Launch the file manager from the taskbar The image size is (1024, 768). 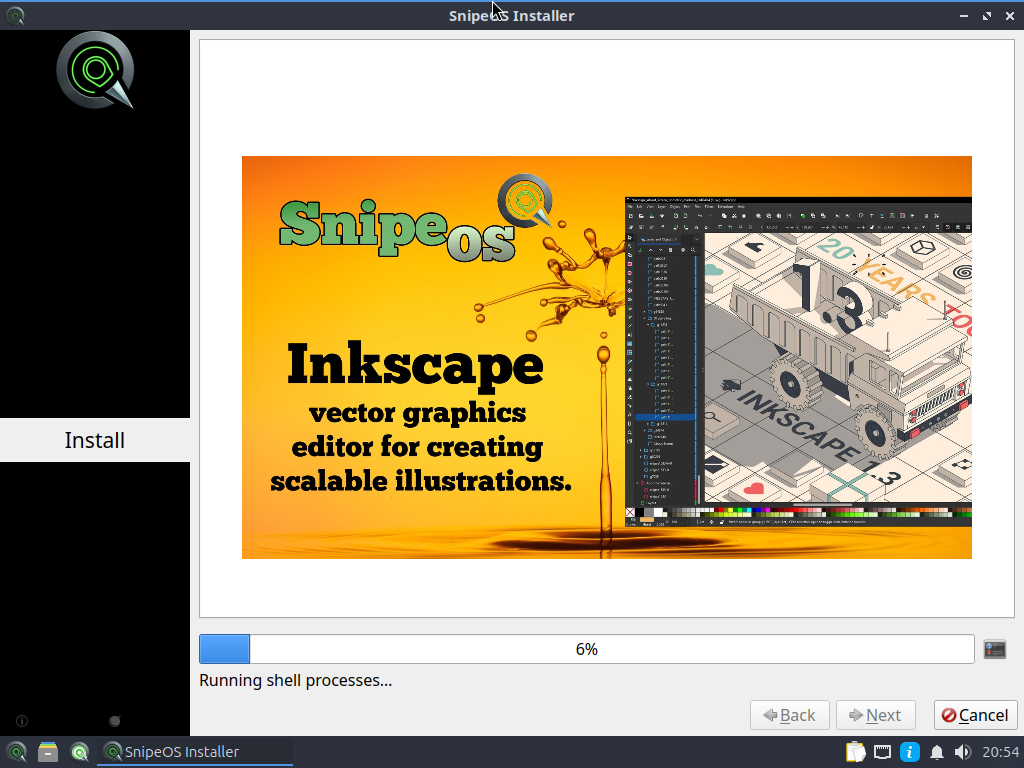click(x=48, y=752)
